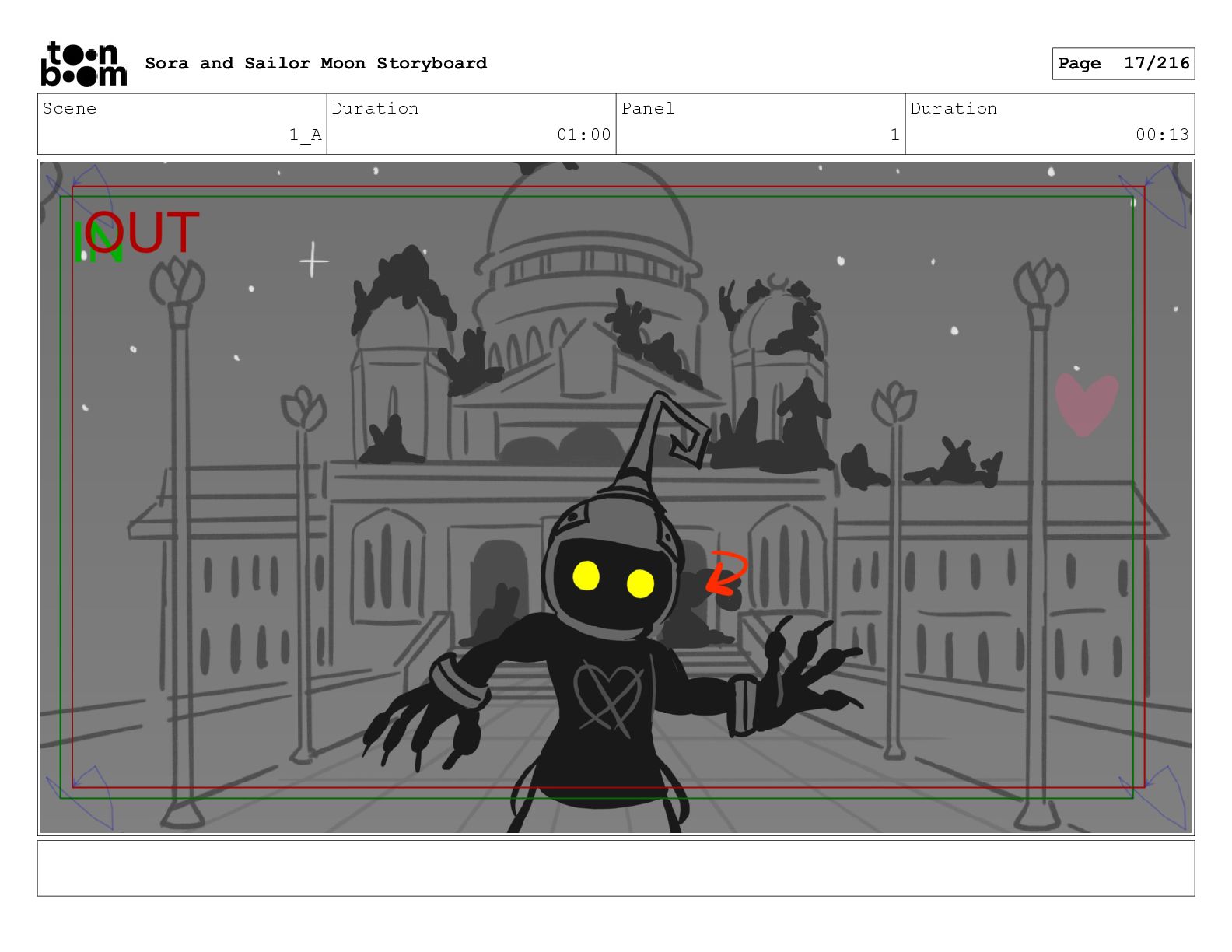The height and width of the screenshot is (952, 1232).
Task: Select the title 'Sora and Sailor Moon Storyboard'
Action: click(316, 63)
